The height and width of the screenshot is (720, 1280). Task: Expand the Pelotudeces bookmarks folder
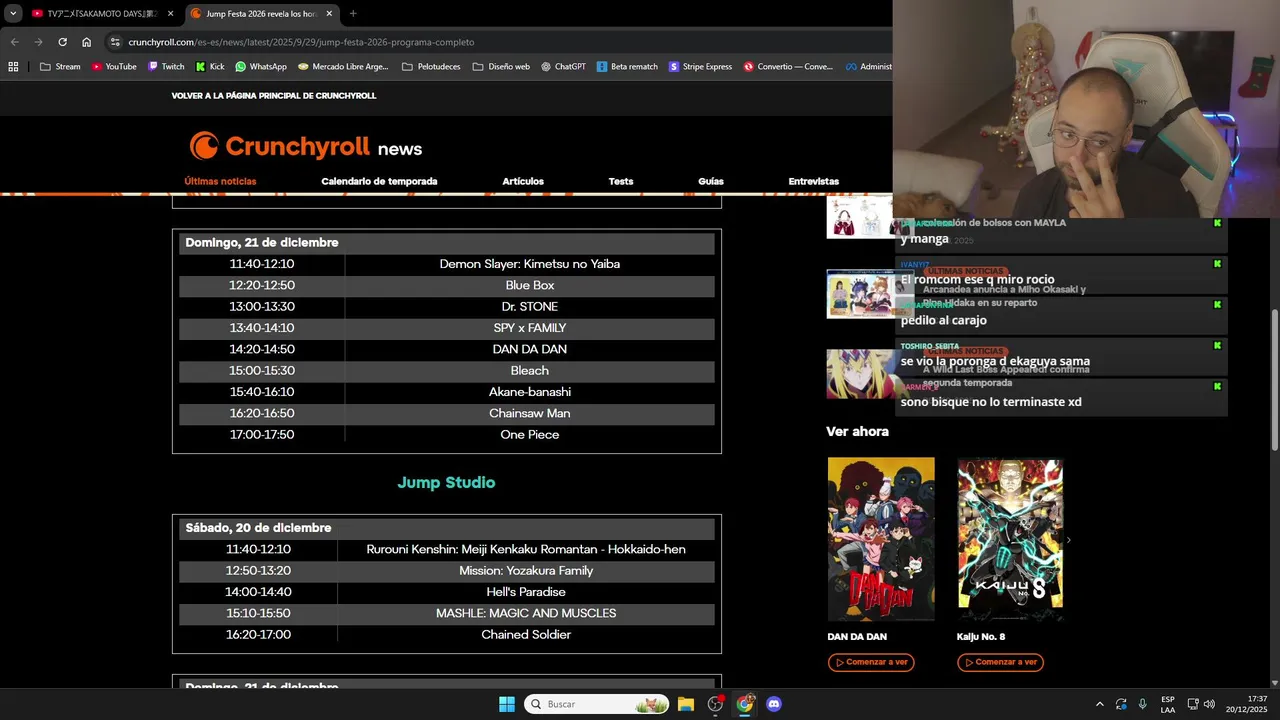pyautogui.click(x=431, y=67)
